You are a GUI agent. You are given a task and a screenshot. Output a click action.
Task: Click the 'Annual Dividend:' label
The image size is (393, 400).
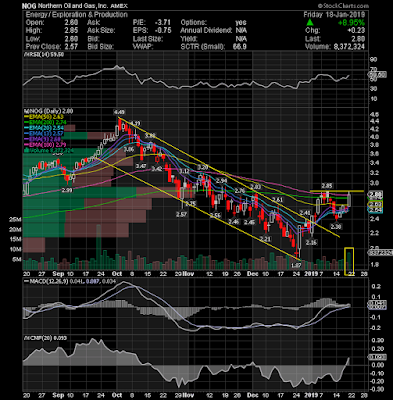pyautogui.click(x=206, y=31)
